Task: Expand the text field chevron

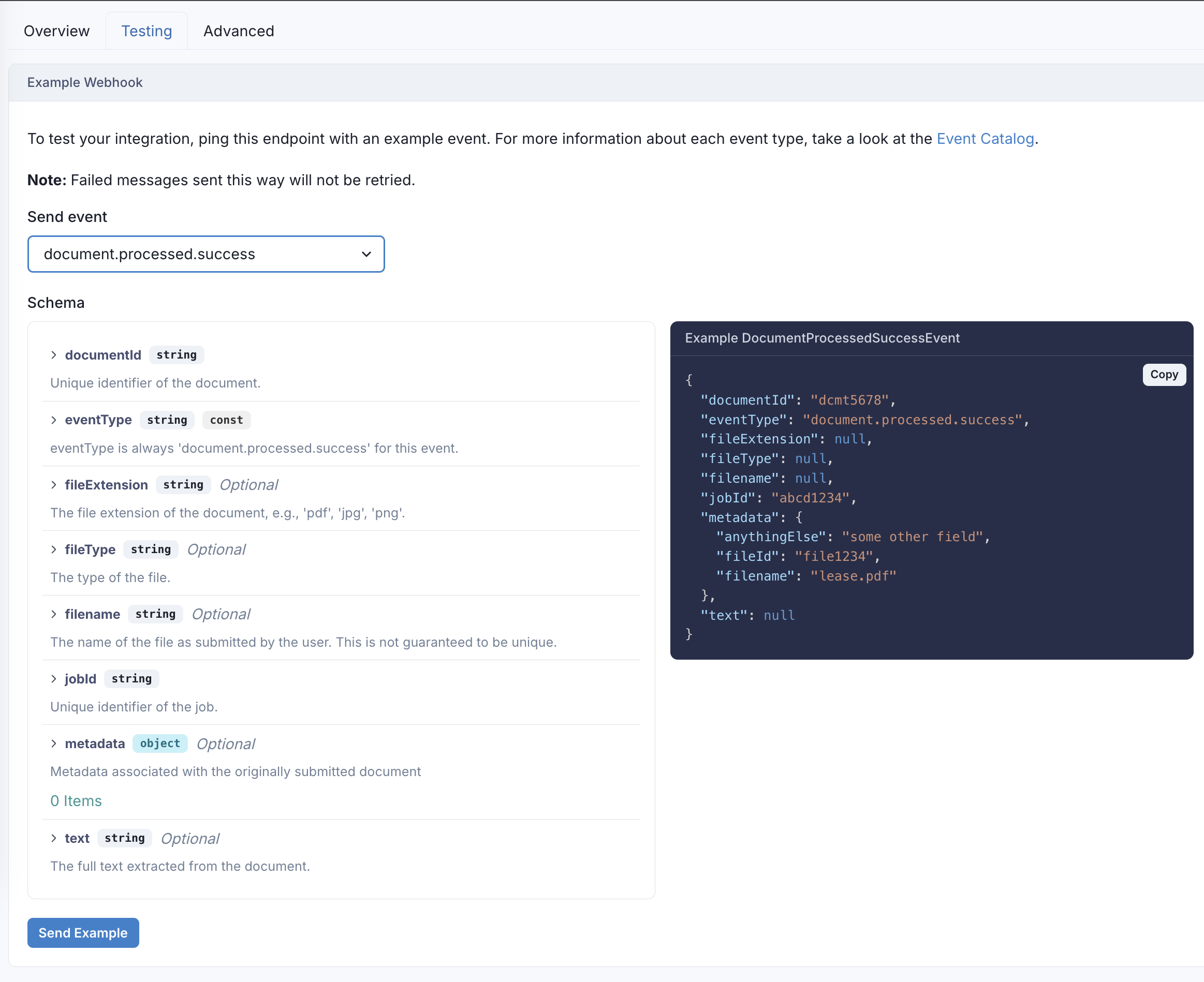Action: click(x=54, y=838)
